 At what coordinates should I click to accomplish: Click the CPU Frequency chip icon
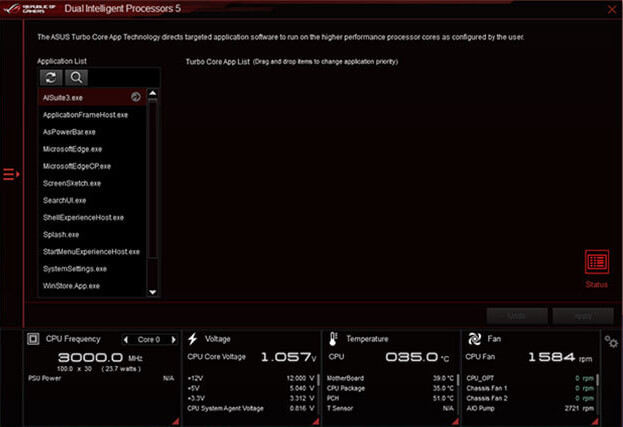pos(33,339)
